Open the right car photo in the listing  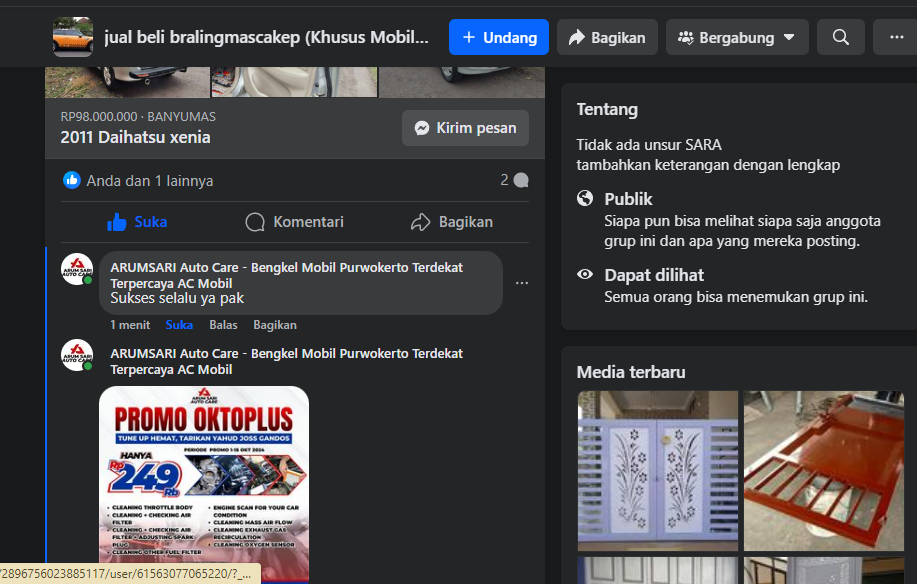point(462,82)
